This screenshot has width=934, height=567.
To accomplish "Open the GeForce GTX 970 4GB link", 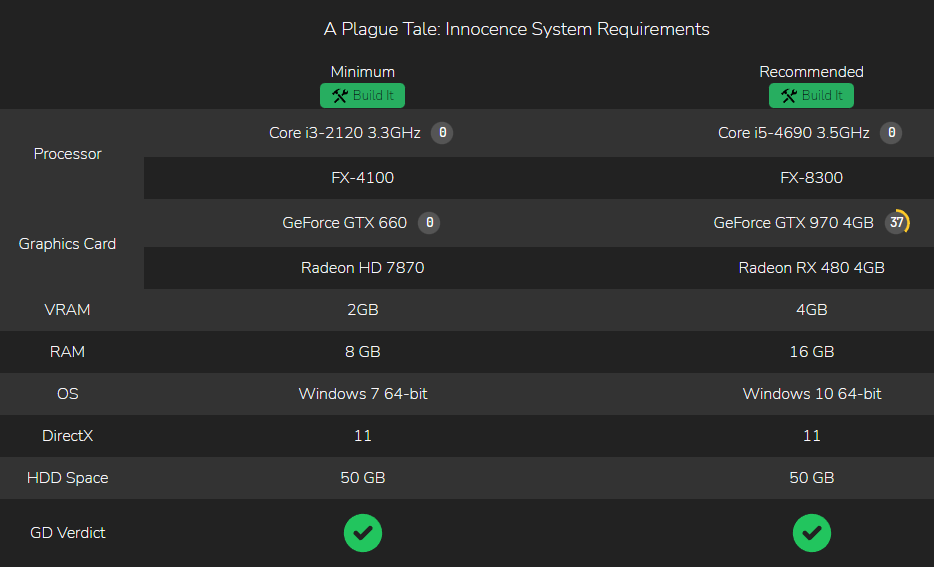I will tap(793, 223).
